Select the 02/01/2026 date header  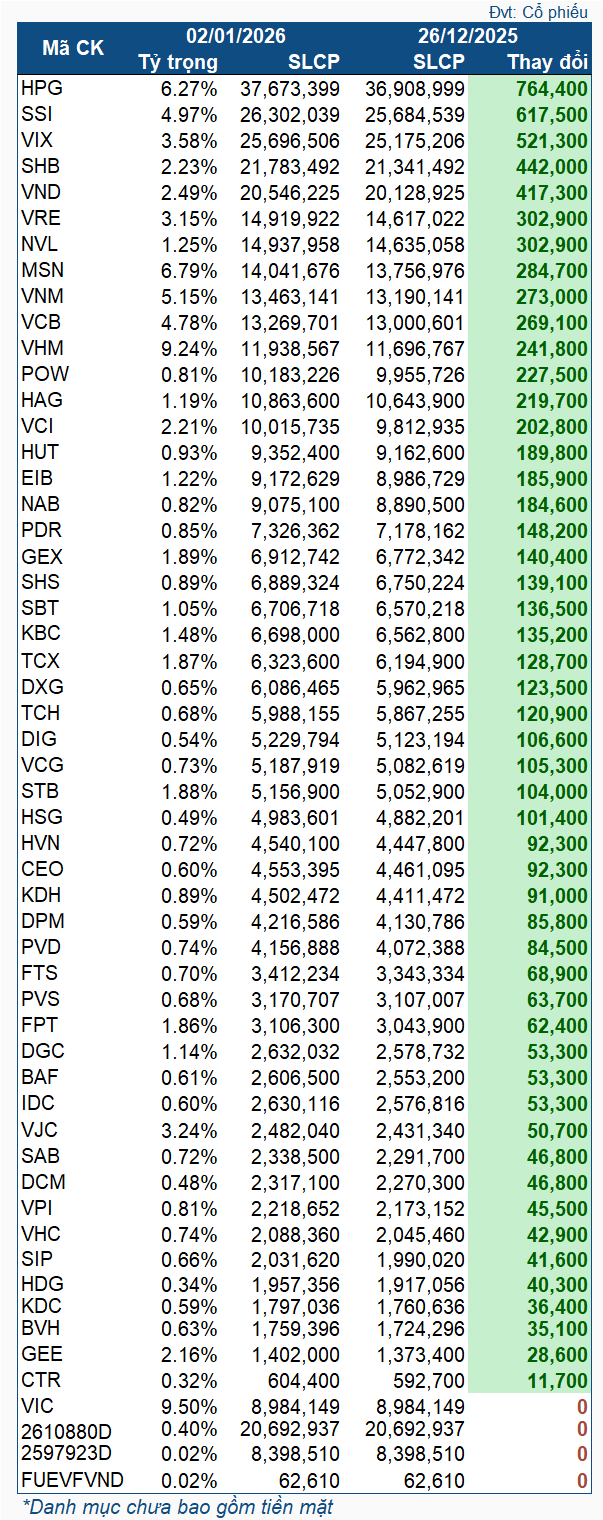coord(230,37)
